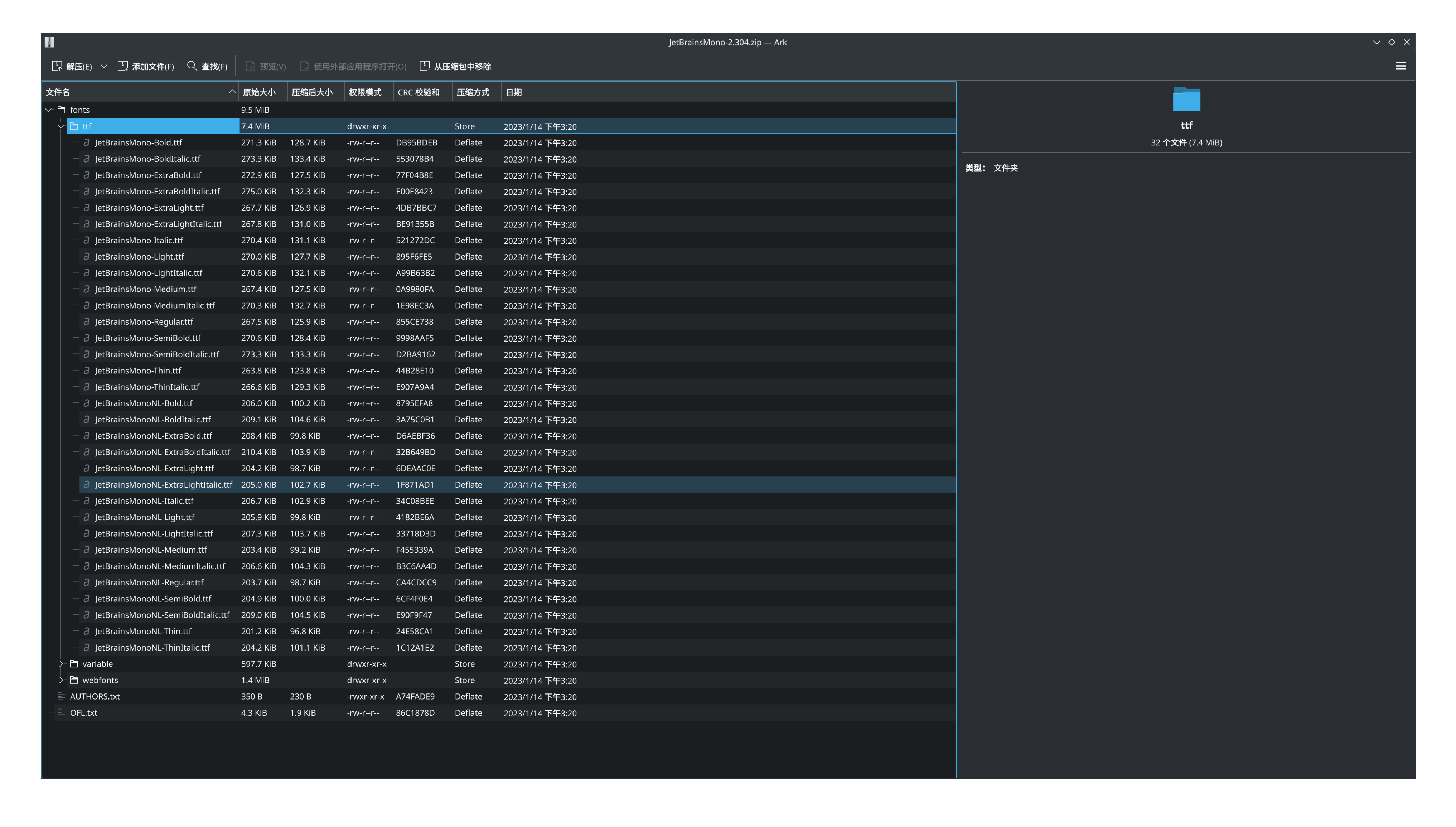The height and width of the screenshot is (827, 1456).
Task: Click text file icon of OFL.txt
Action: 62,713
